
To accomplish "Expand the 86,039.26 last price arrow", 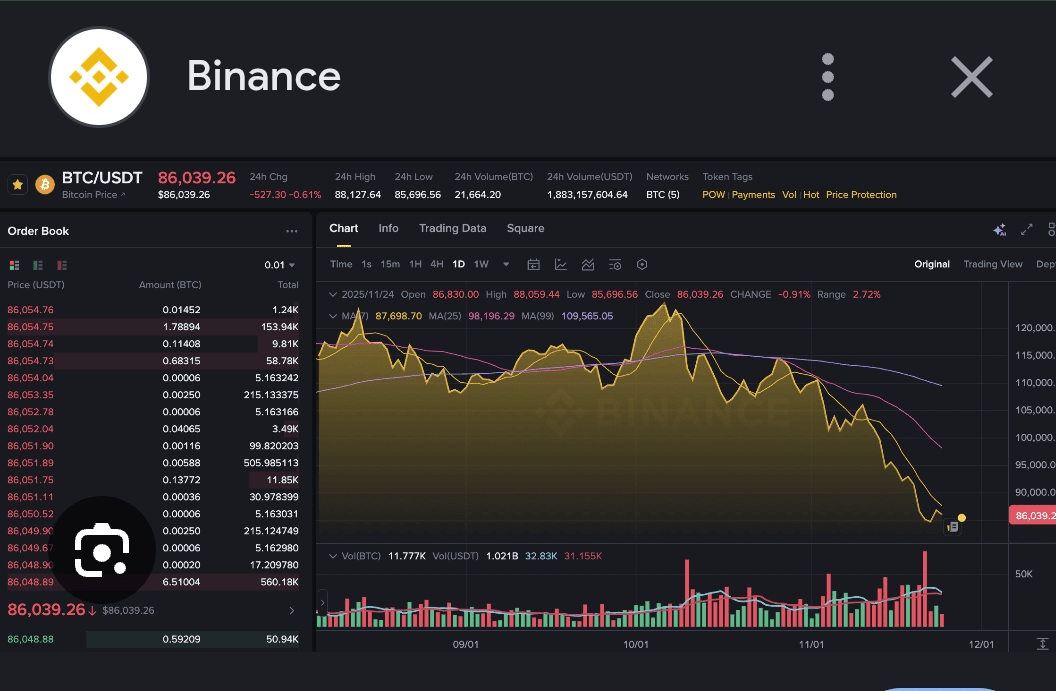I will (x=292, y=610).
